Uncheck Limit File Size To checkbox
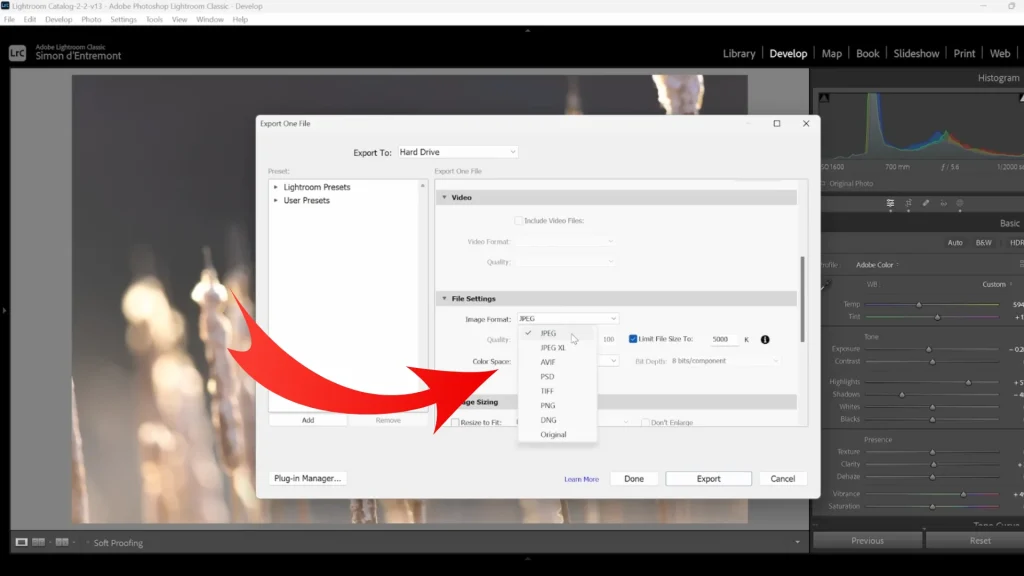This screenshot has height=576, width=1024. pos(633,339)
